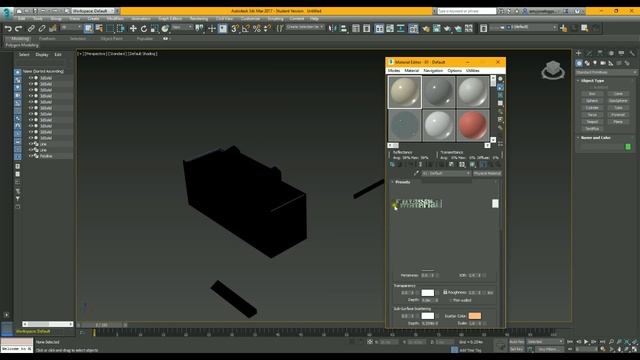640x360 pixels.
Task: Switch to the Modeling ribbon tab
Action: [x=20, y=38]
